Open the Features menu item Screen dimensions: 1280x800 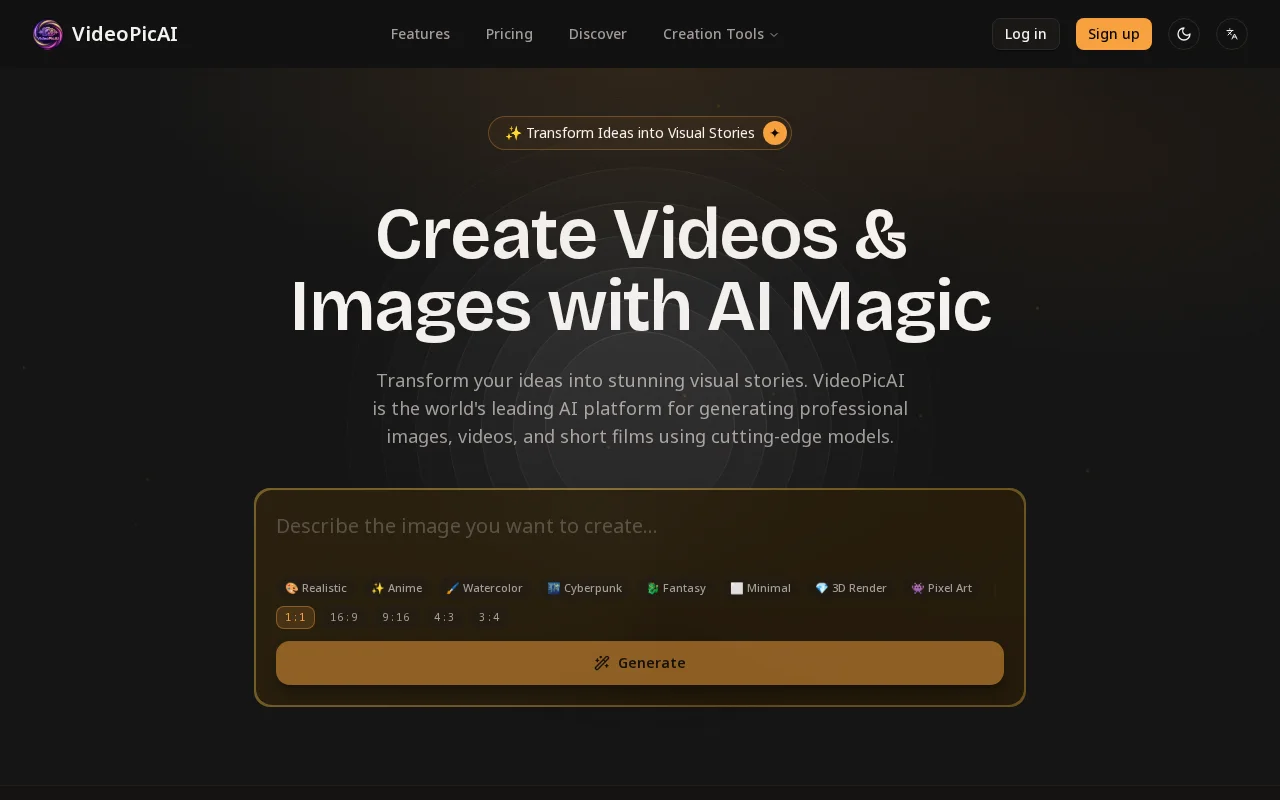pos(420,34)
